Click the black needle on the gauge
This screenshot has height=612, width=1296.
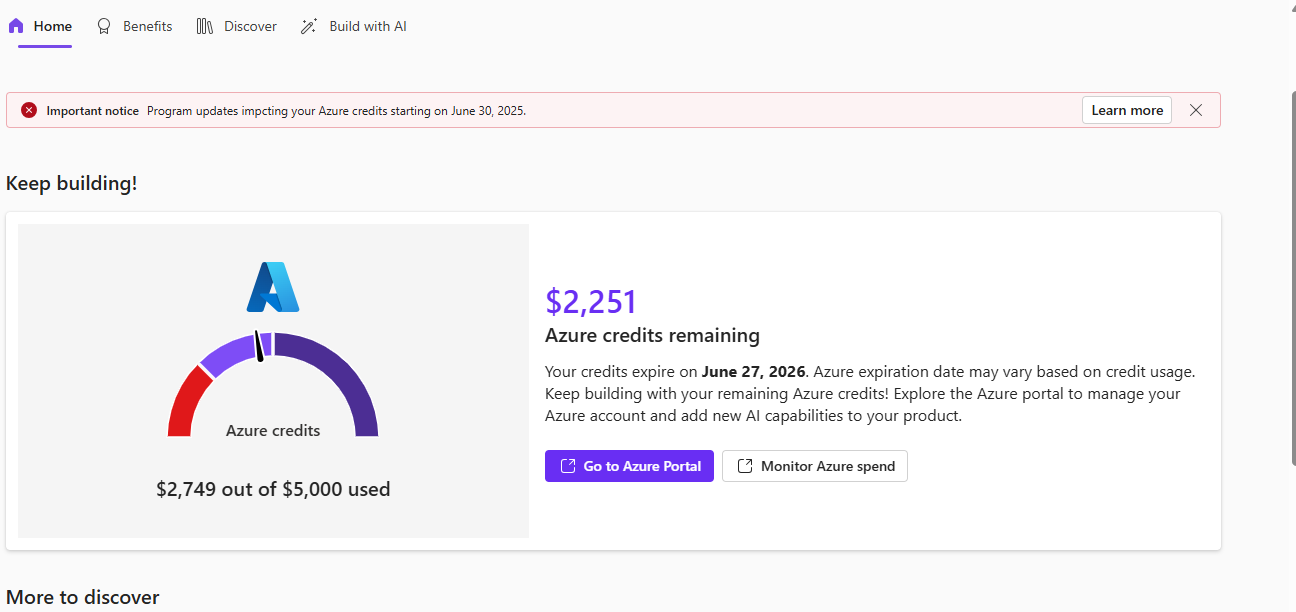(259, 346)
